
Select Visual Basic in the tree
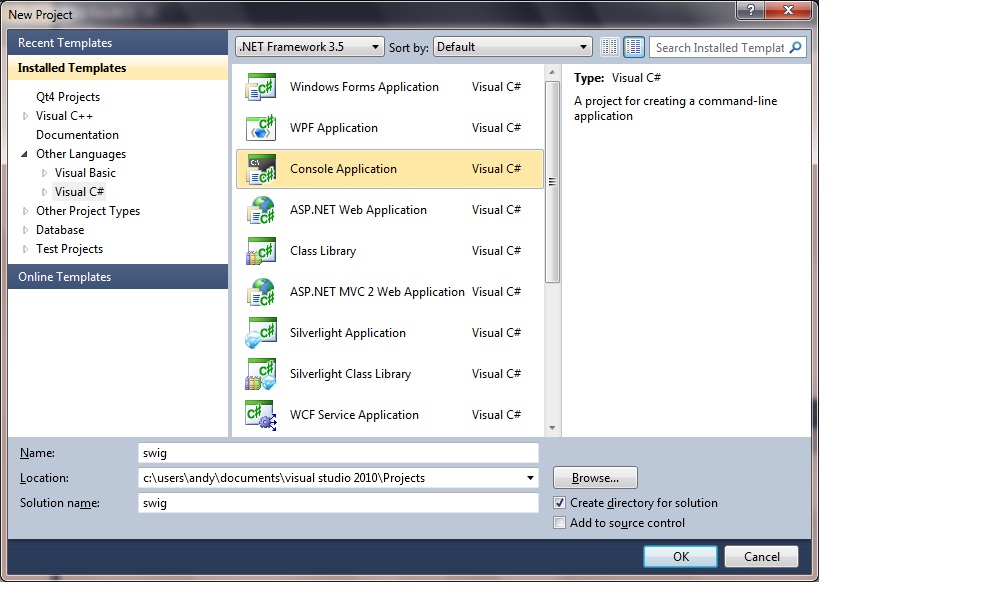point(85,173)
